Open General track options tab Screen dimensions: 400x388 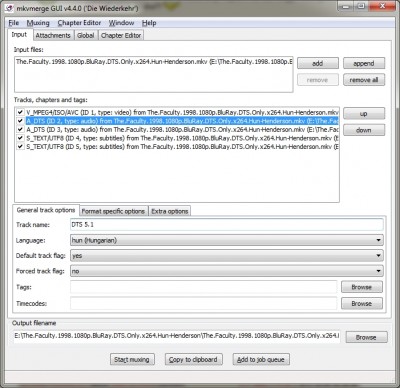[46, 210]
